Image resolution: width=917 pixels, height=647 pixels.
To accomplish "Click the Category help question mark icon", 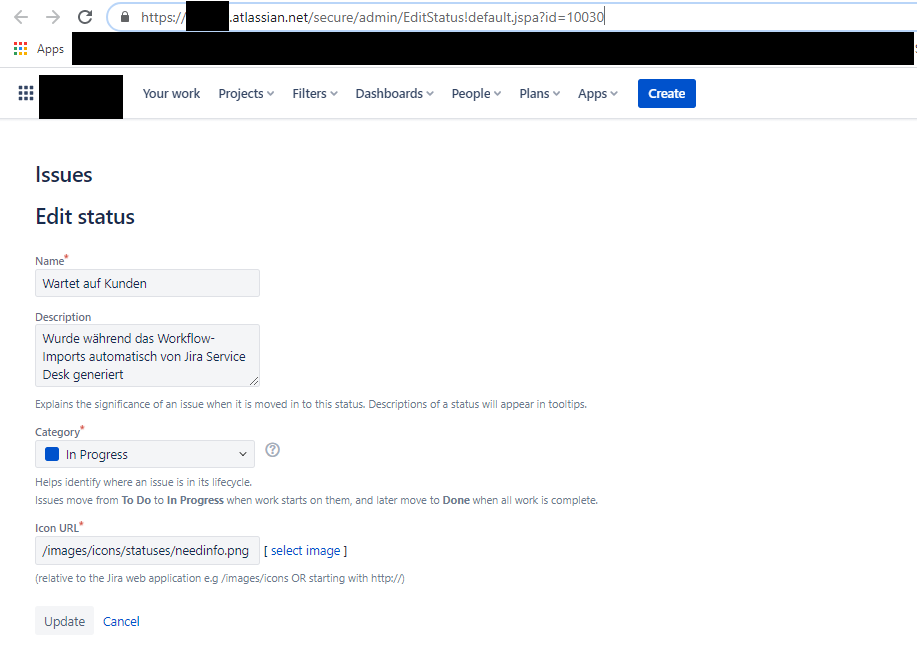I will (x=273, y=450).
